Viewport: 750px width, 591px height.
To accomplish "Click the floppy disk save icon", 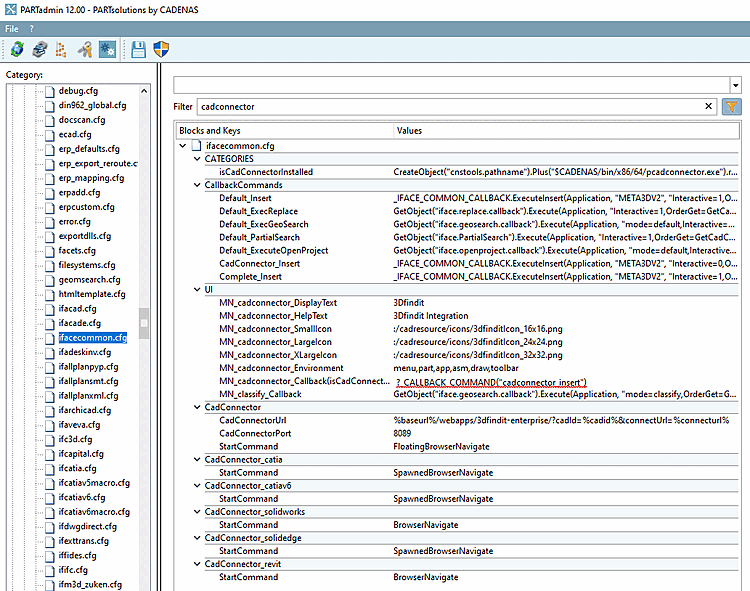I will (x=139, y=49).
